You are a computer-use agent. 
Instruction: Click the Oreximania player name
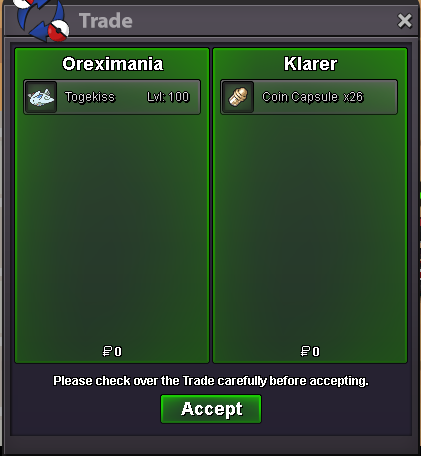coord(113,64)
